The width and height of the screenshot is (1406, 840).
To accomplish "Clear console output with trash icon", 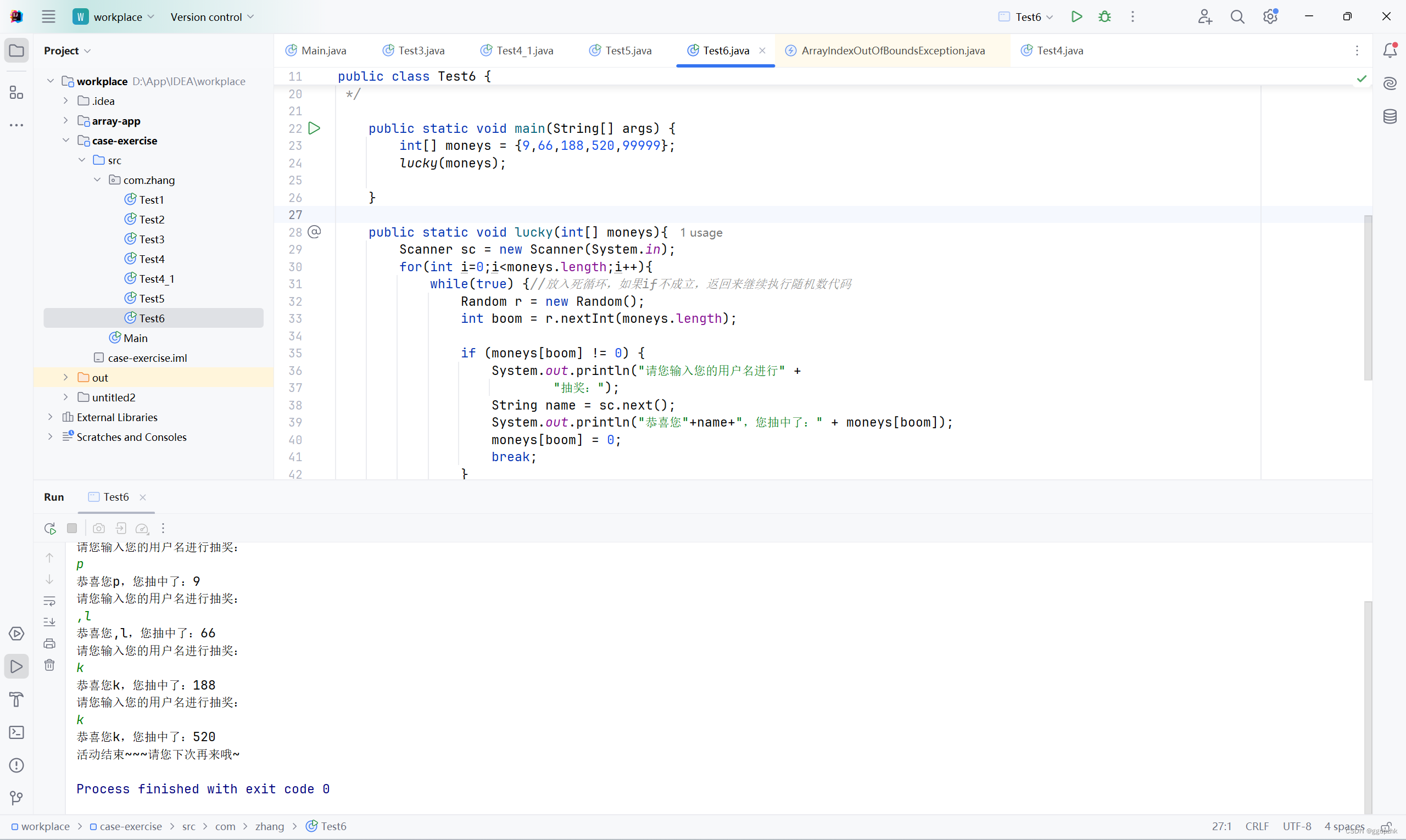I will (x=50, y=665).
